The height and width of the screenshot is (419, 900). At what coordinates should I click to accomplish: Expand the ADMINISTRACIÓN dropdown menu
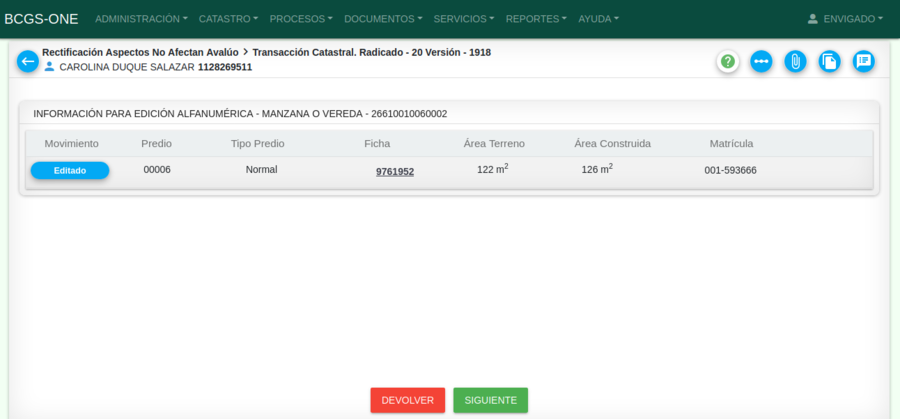141,19
